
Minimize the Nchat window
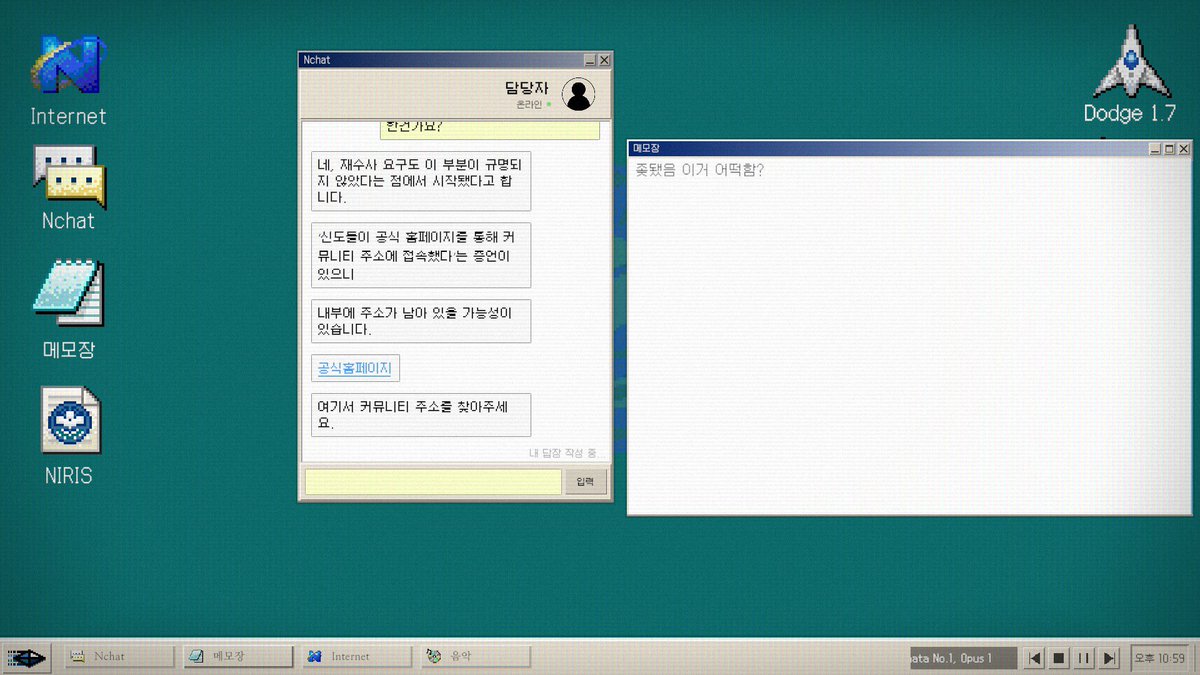(590, 60)
